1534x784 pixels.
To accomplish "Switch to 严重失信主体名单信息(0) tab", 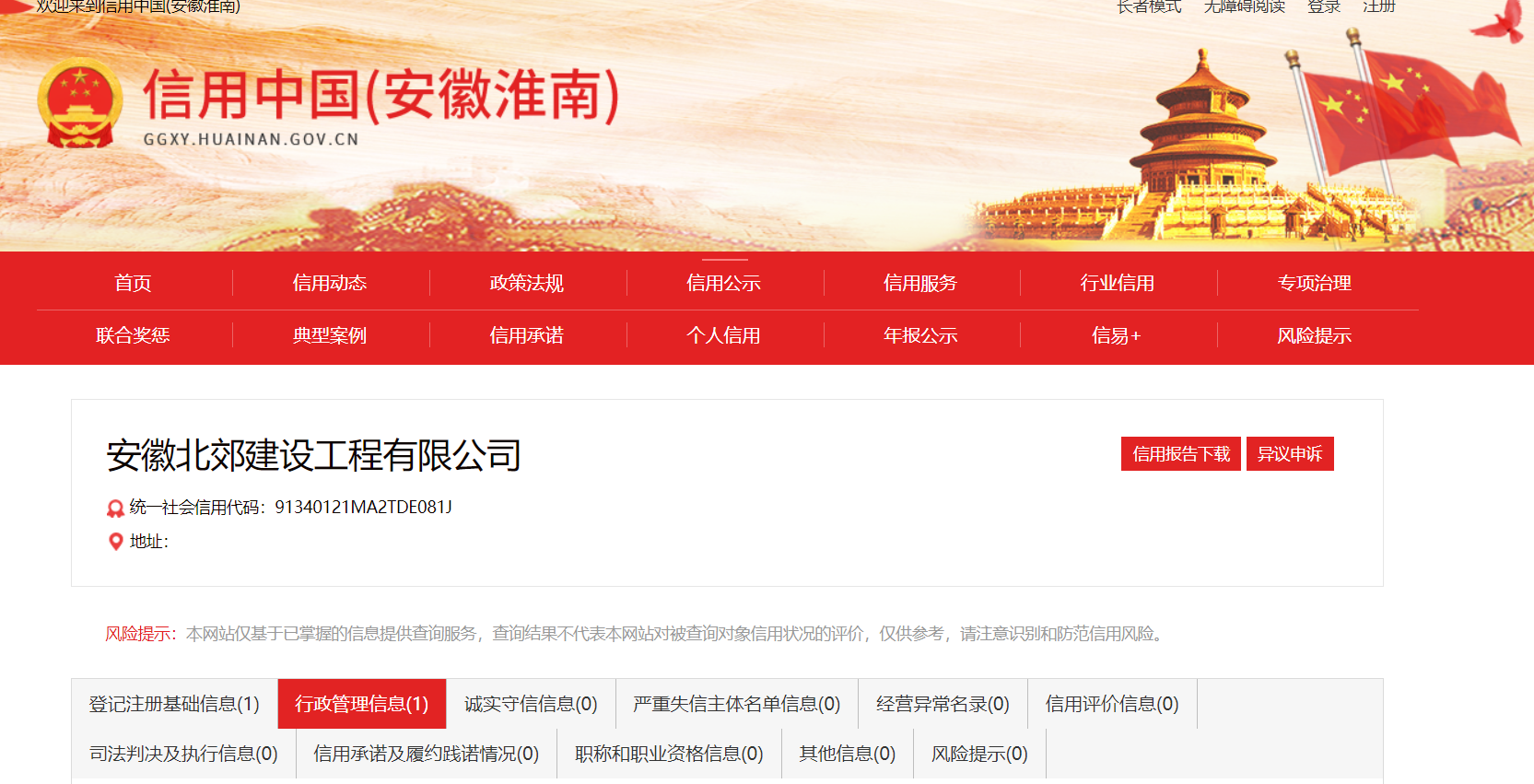I will point(737,704).
